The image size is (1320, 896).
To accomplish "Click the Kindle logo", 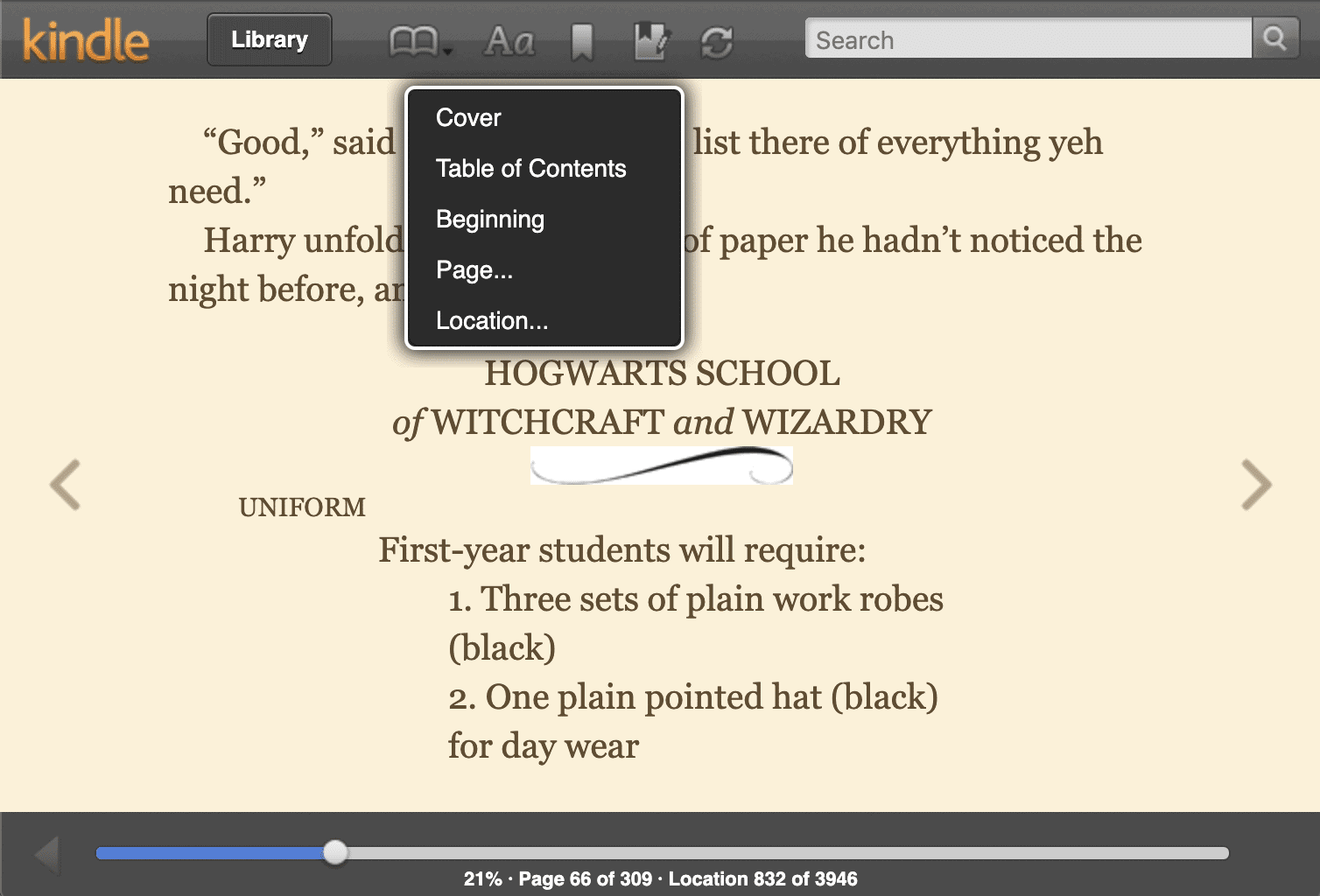I will pyautogui.click(x=85, y=38).
